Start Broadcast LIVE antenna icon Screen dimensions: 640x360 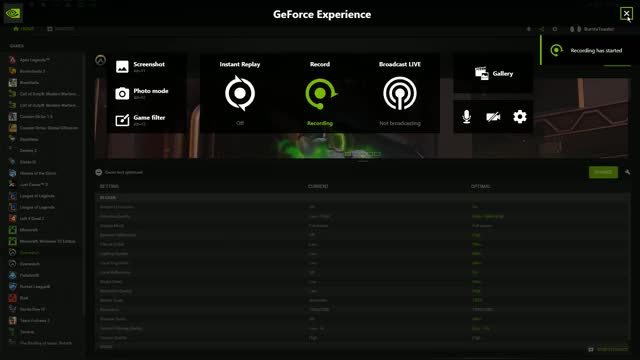(x=400, y=93)
